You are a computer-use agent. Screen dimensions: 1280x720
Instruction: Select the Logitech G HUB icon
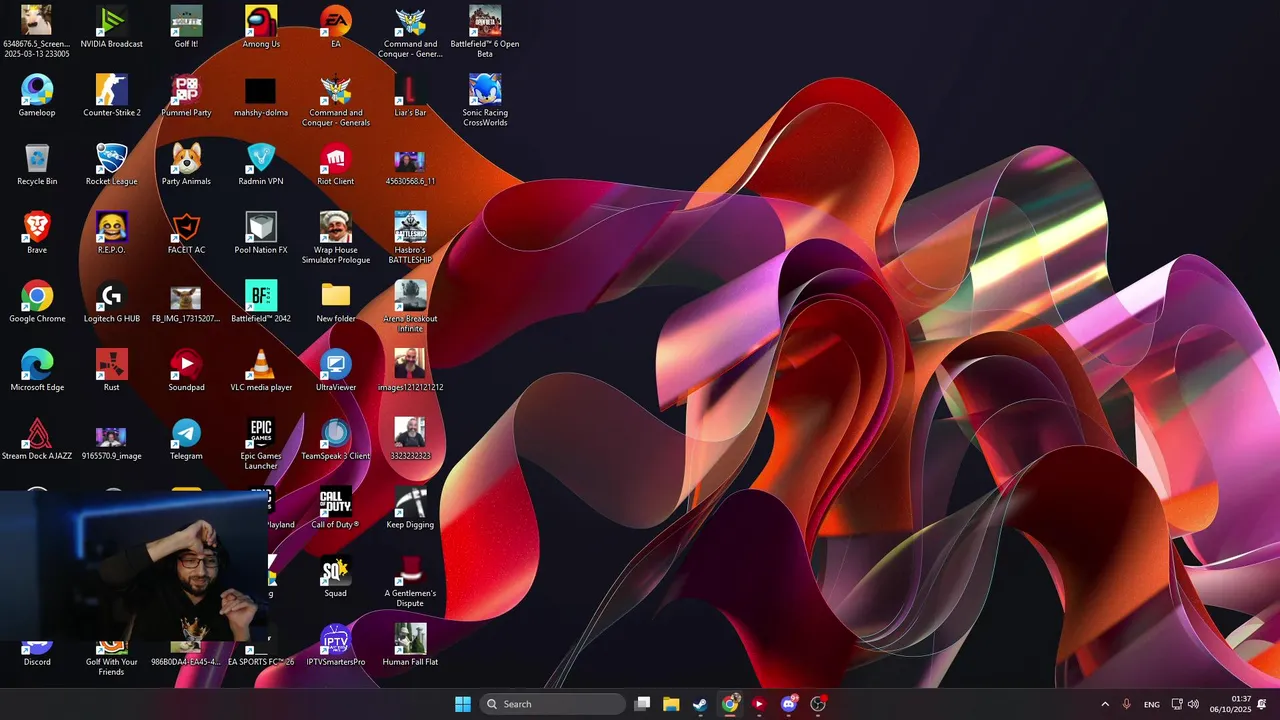(111, 302)
